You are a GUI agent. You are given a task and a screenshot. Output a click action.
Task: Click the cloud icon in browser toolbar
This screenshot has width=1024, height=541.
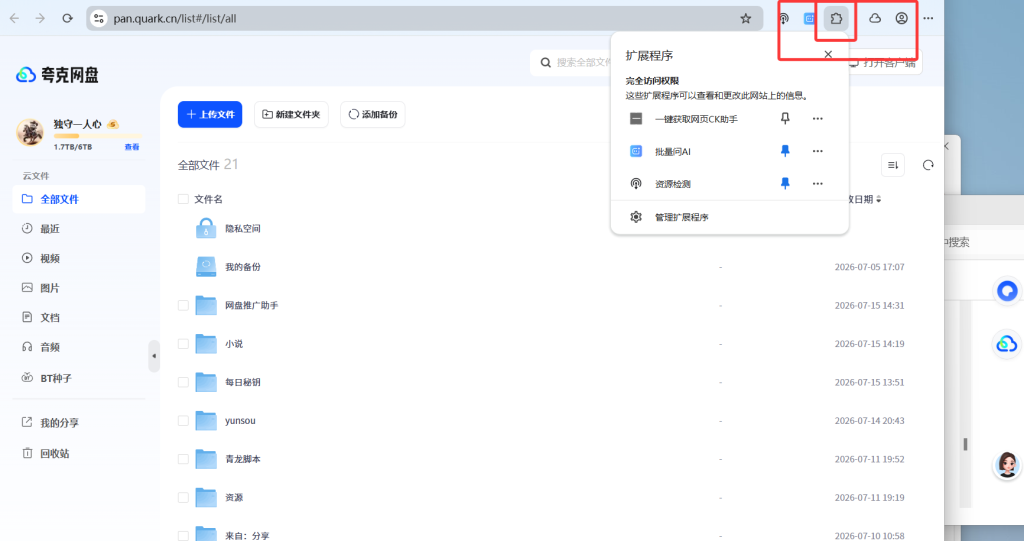pos(875,18)
